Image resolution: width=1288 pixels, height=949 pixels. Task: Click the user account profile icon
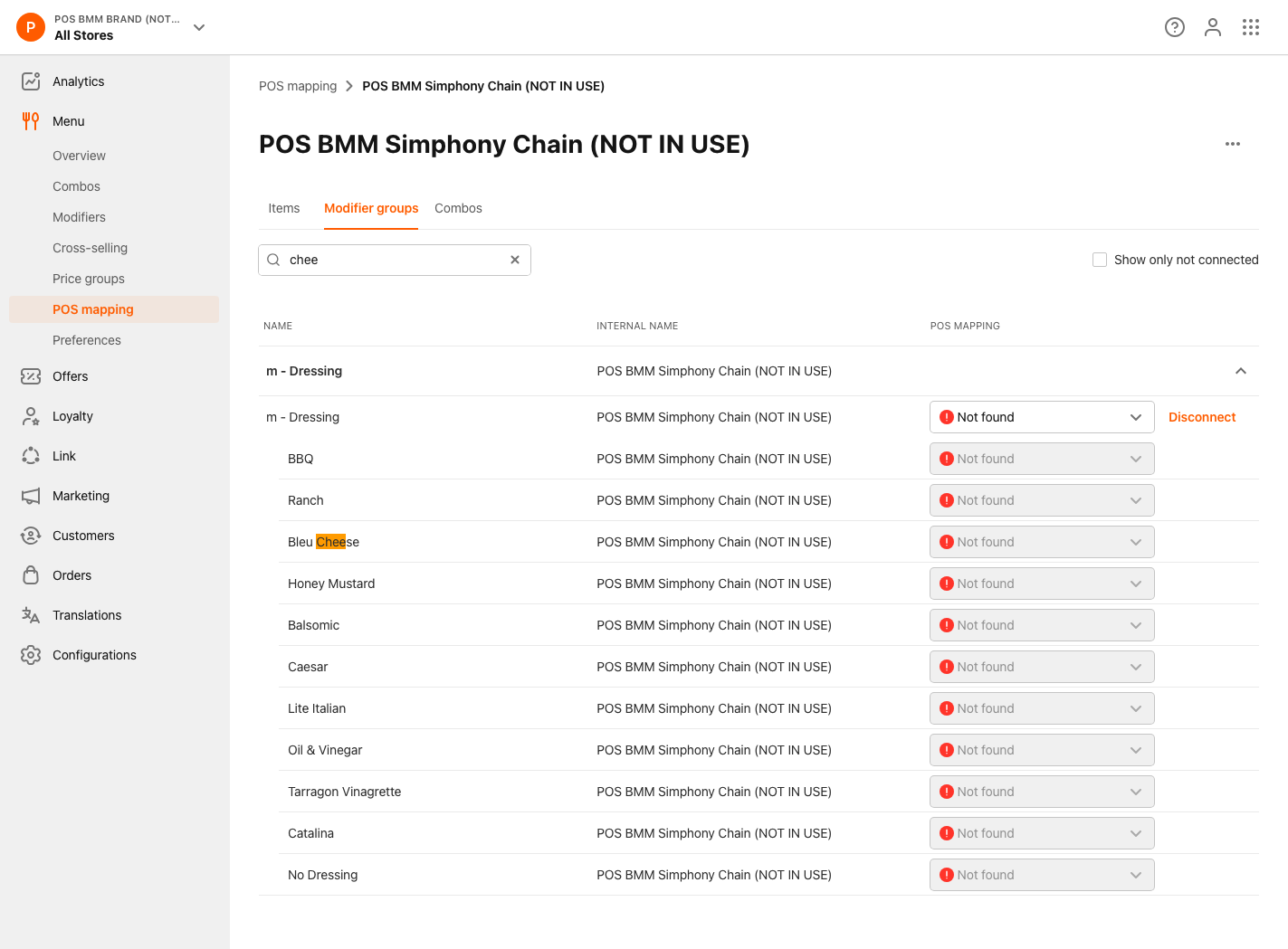coord(1212,27)
